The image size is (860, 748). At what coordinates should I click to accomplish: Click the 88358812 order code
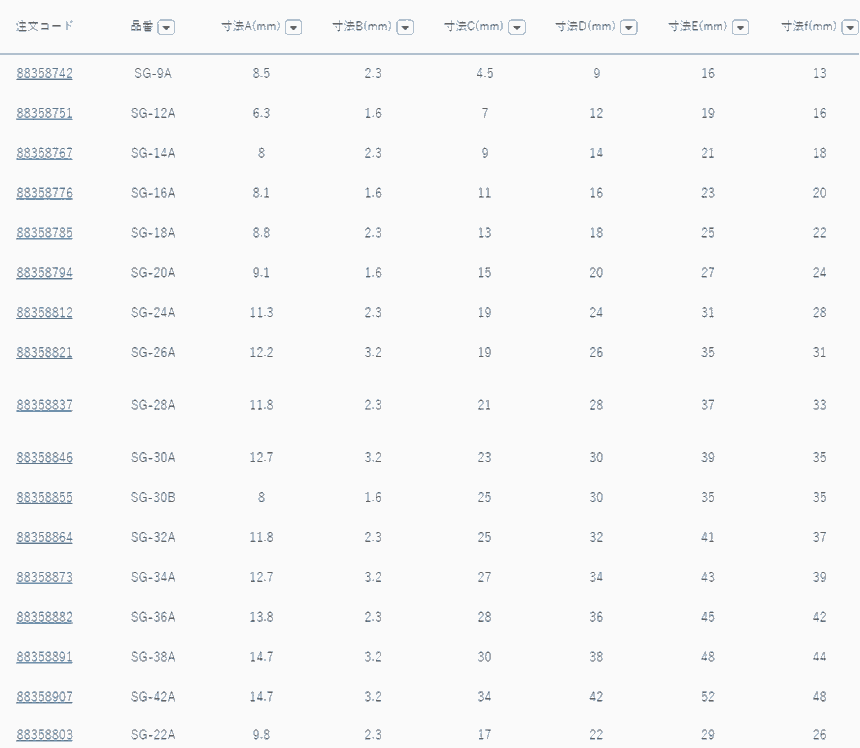[44, 313]
